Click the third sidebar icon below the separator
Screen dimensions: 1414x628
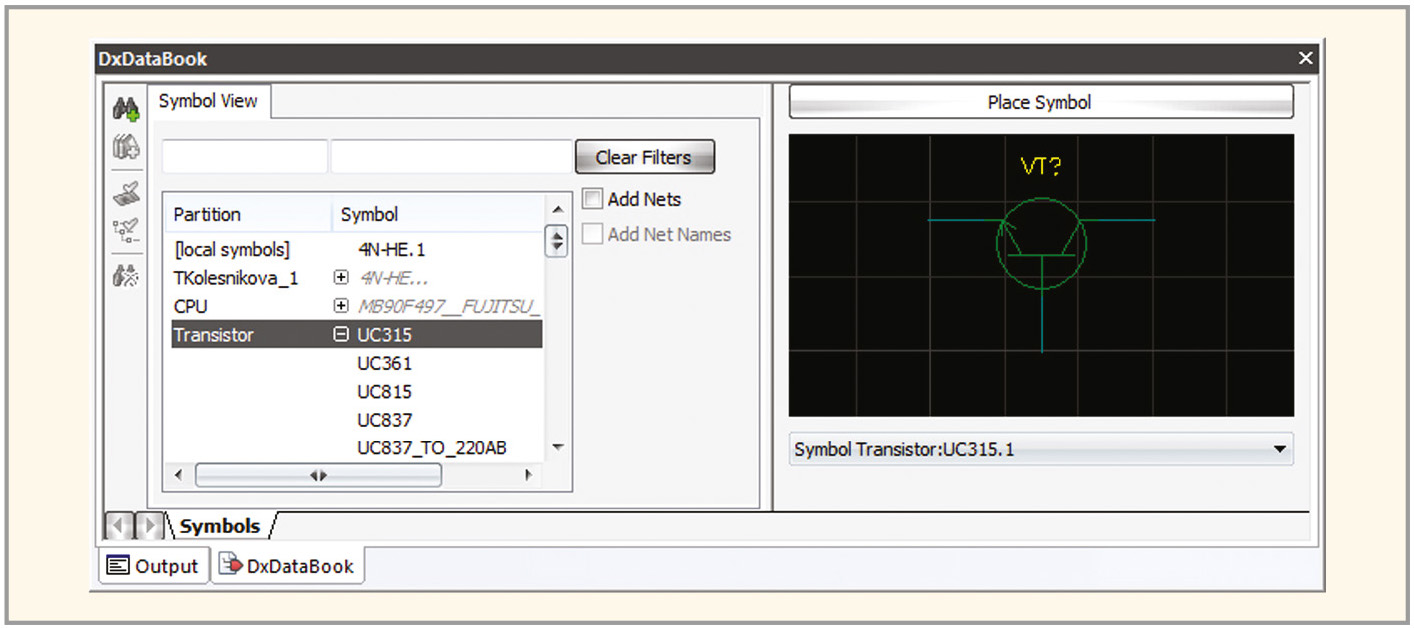pyautogui.click(x=125, y=193)
